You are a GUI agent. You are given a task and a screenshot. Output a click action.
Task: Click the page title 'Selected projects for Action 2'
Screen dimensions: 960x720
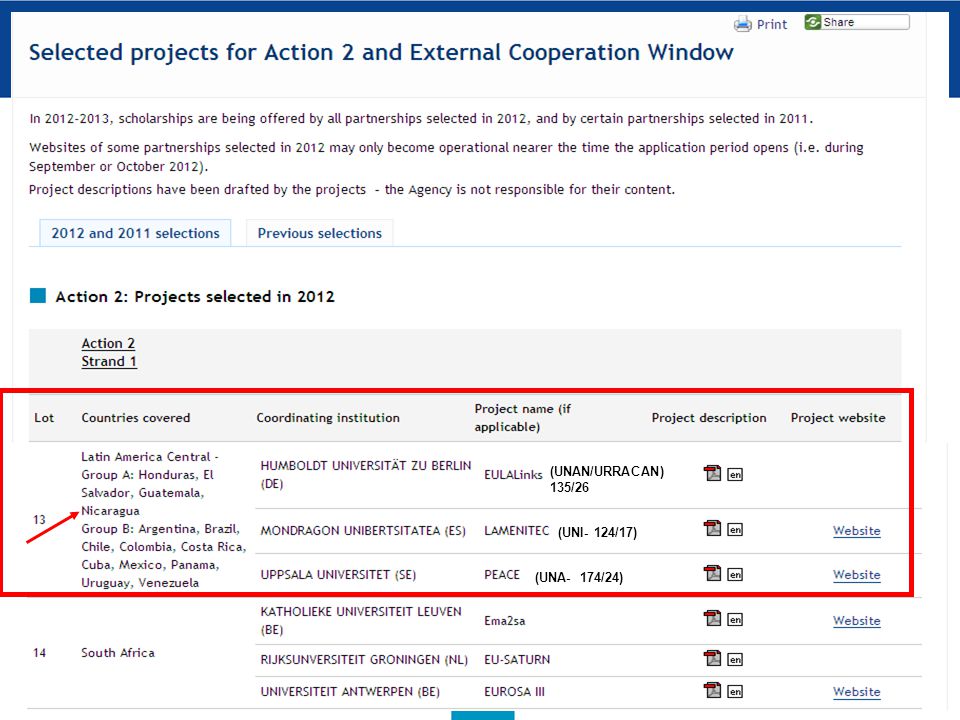coord(381,53)
